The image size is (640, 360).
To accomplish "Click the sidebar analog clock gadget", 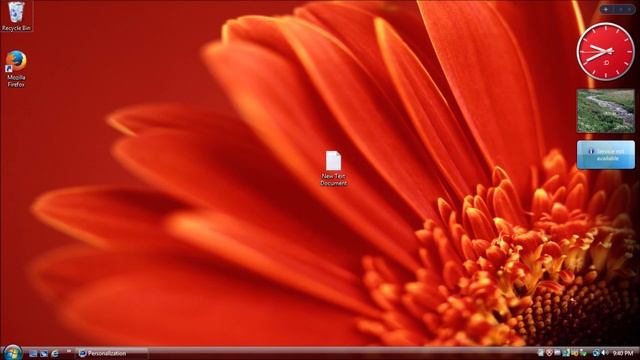I will (x=605, y=51).
